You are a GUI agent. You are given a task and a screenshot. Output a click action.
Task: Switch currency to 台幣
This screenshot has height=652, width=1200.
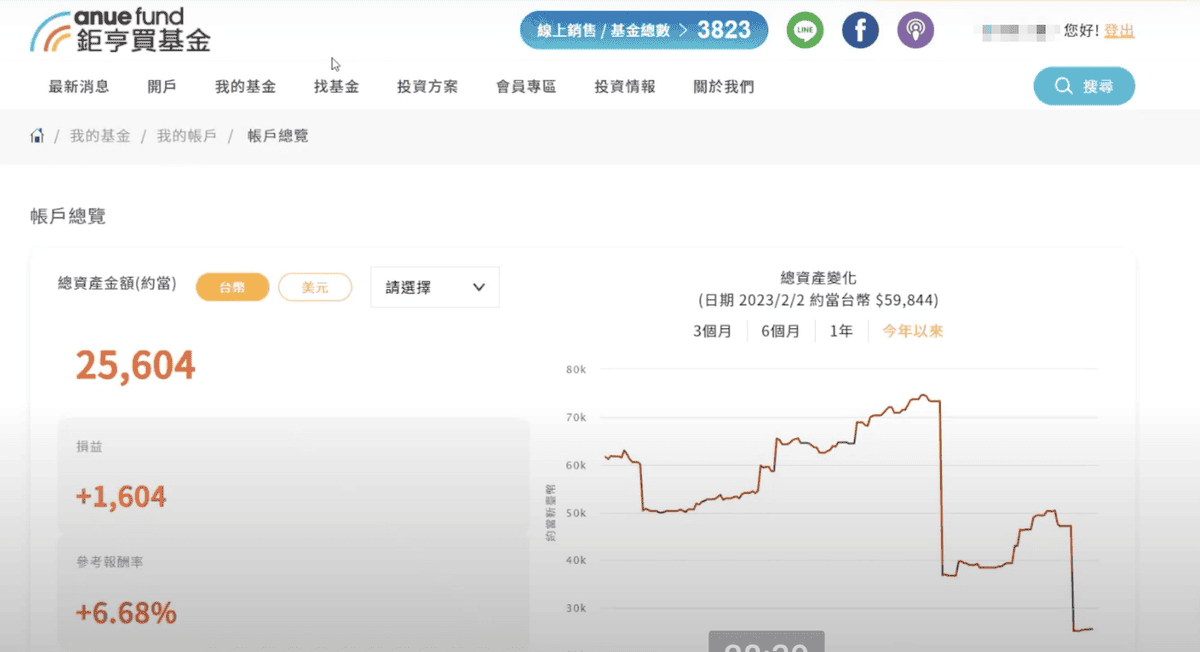232,288
